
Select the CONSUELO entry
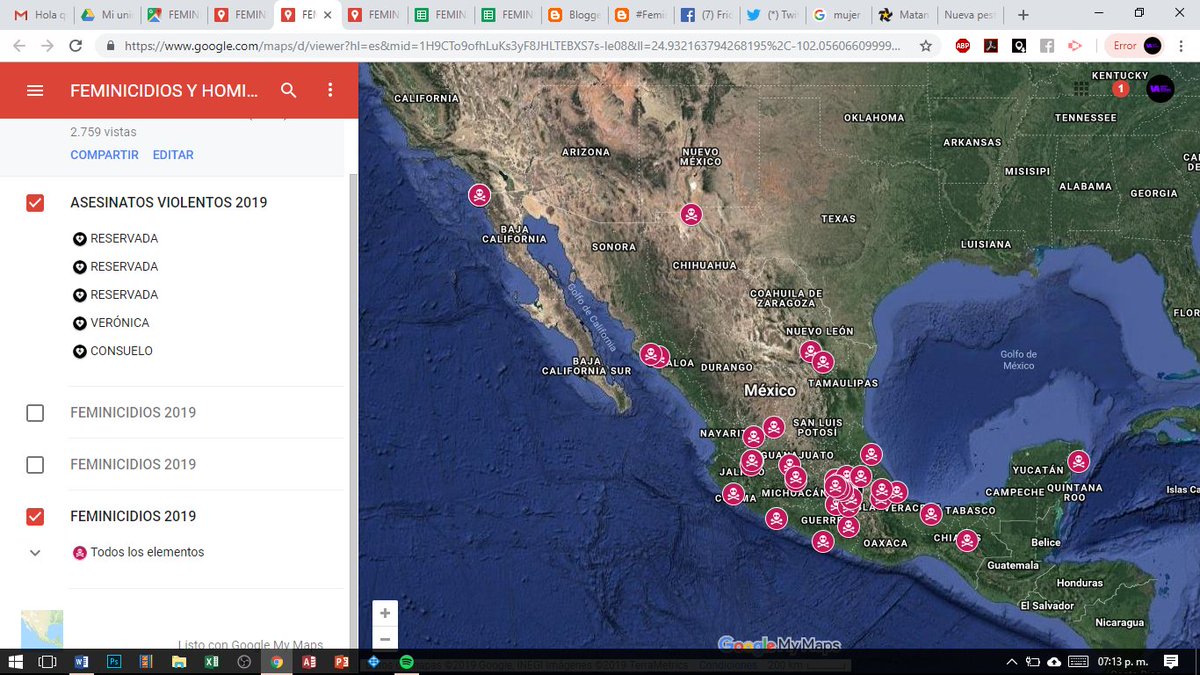pos(121,351)
